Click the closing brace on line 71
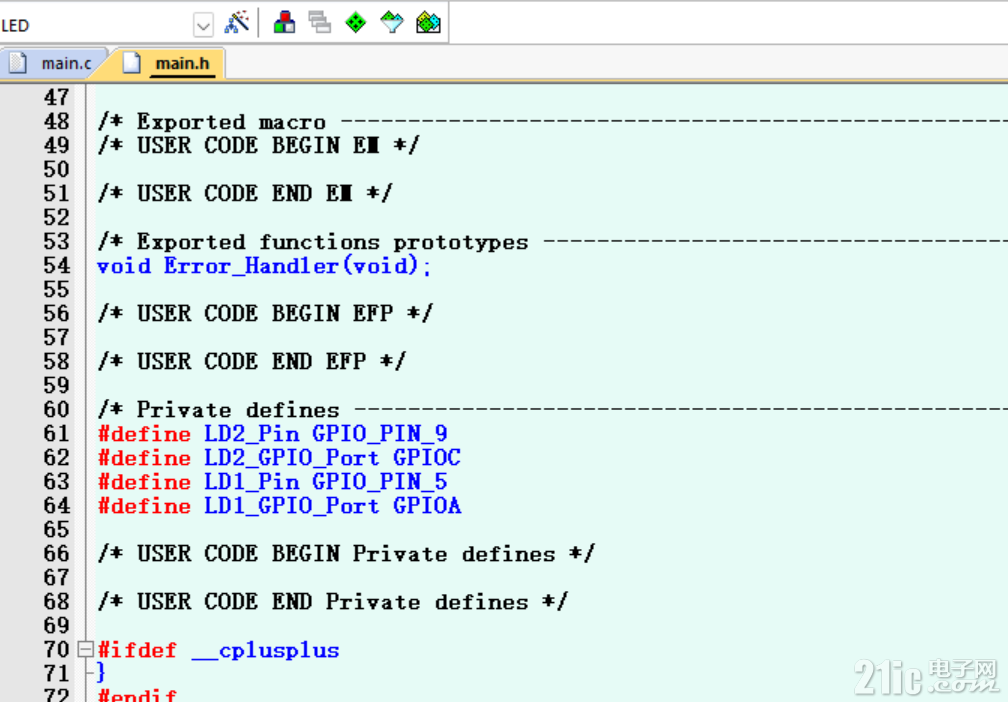The image size is (1008, 702). click(x=100, y=673)
